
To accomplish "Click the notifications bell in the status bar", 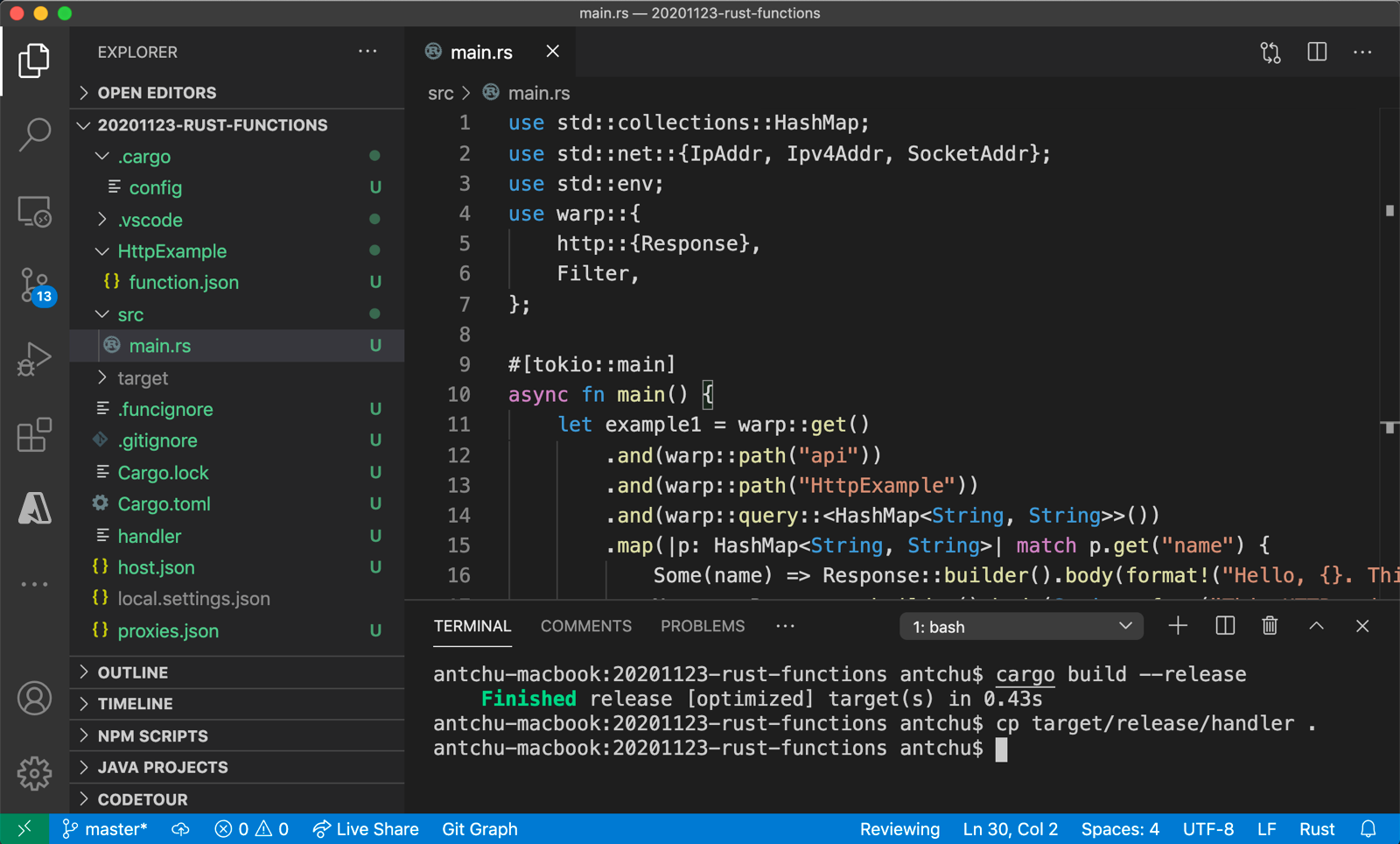I will pyautogui.click(x=1369, y=829).
